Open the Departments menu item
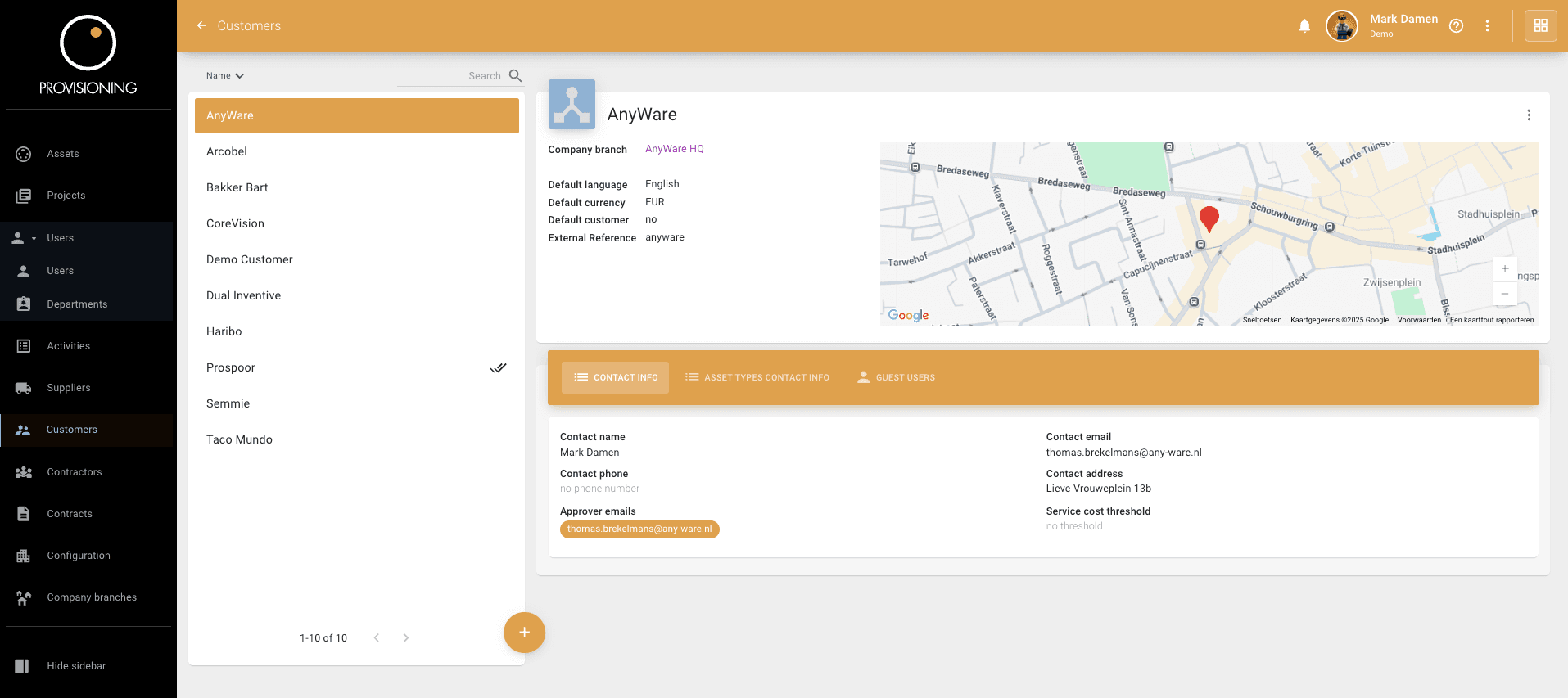 pyautogui.click(x=87, y=304)
